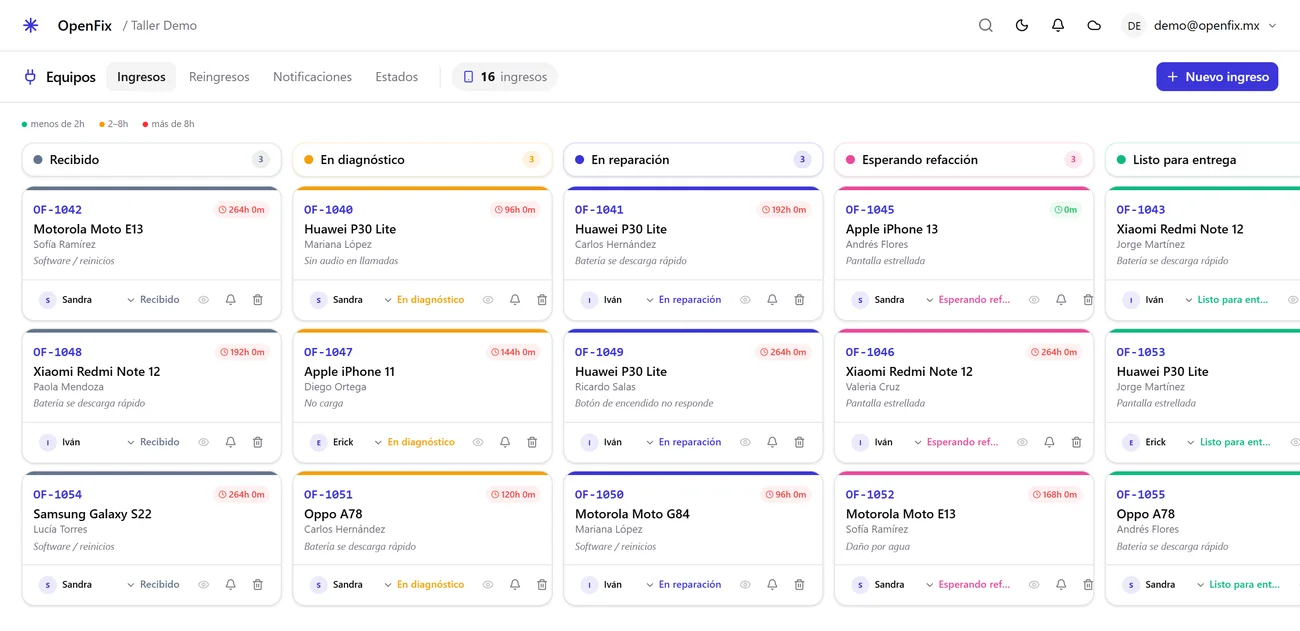Click the OpenFix asterisk logo
This screenshot has width=1300, height=631.
click(31, 25)
